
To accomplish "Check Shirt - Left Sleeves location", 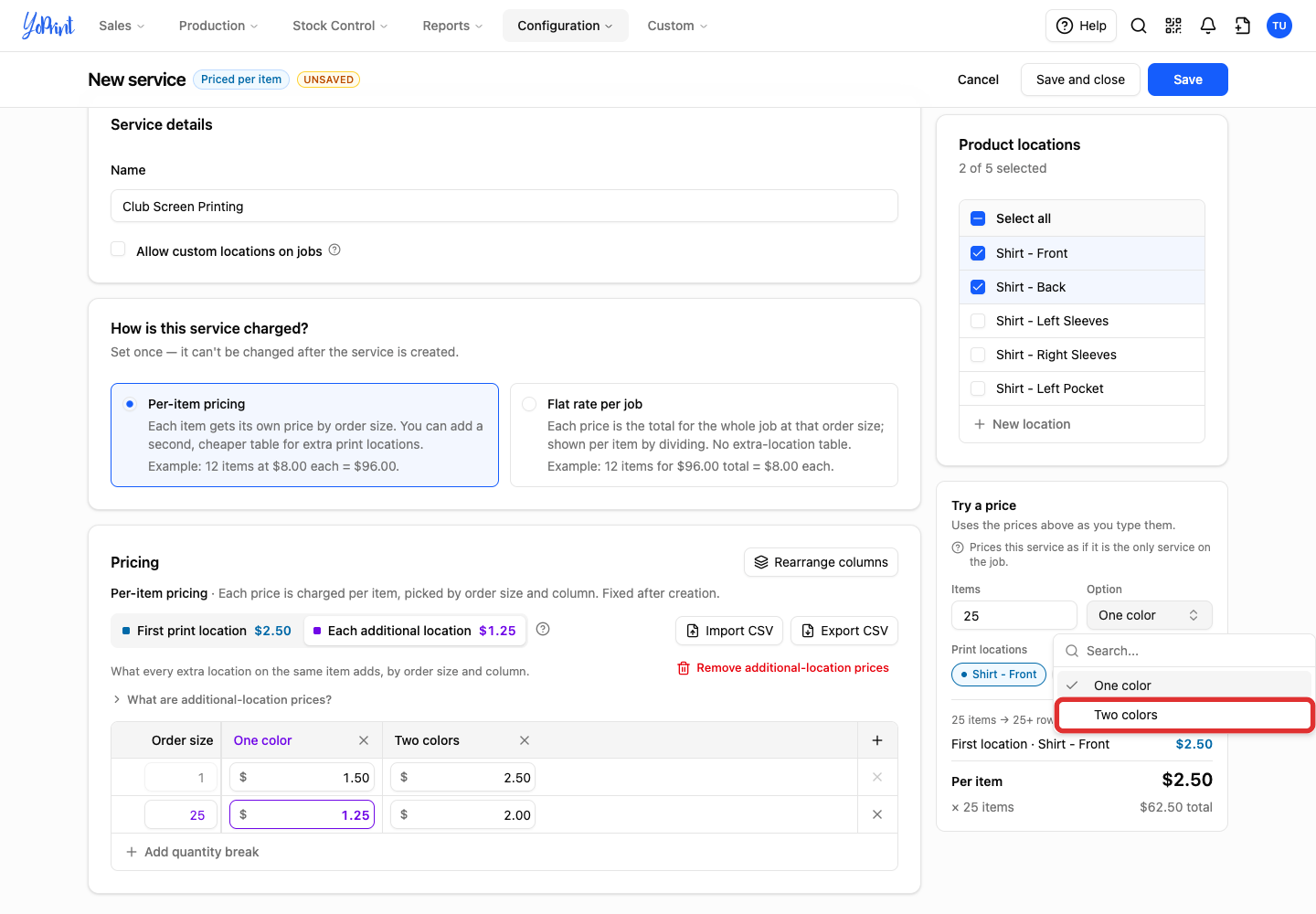I will [978, 321].
